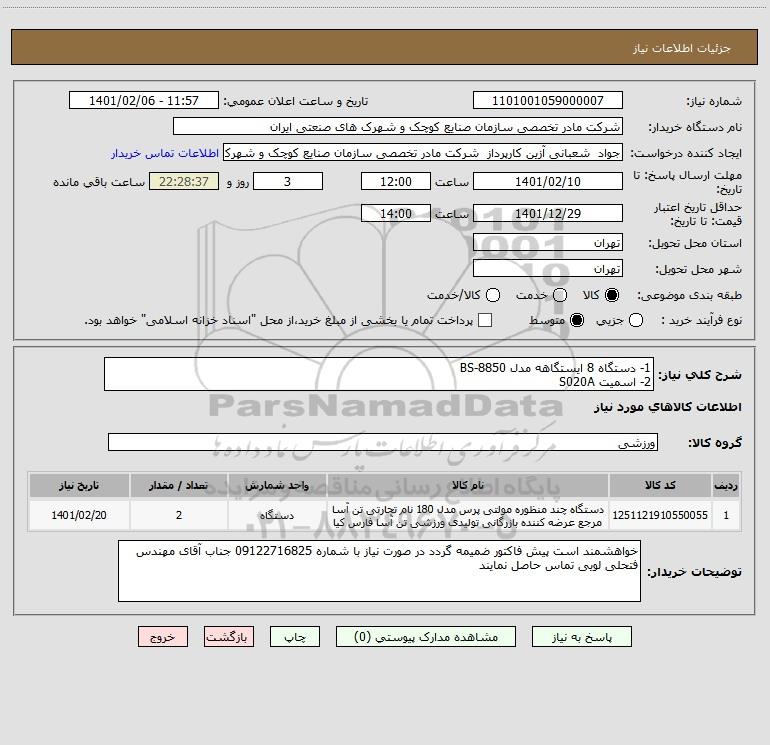Image resolution: width=770 pixels, height=745 pixels.
Task: Click مشاهده مدارک پیوستی button
Action: point(426,637)
